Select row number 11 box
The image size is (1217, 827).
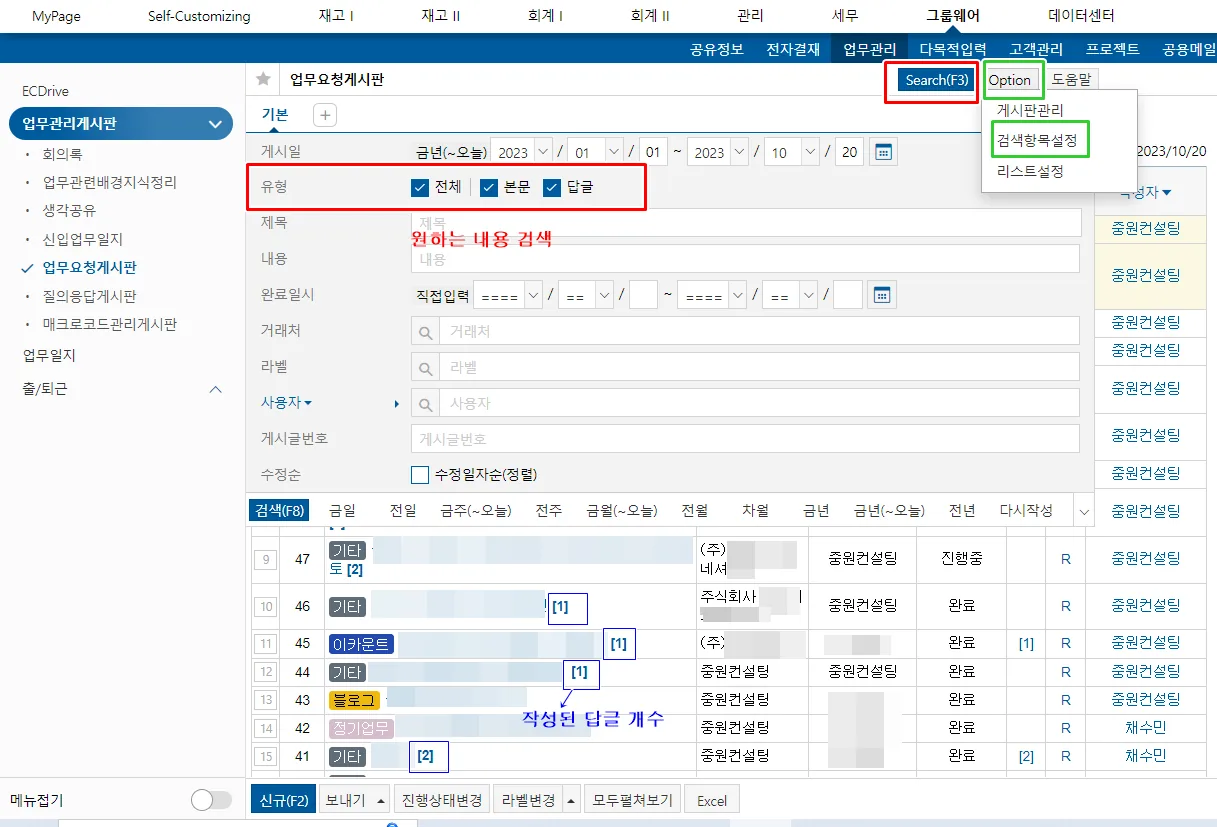pos(265,644)
